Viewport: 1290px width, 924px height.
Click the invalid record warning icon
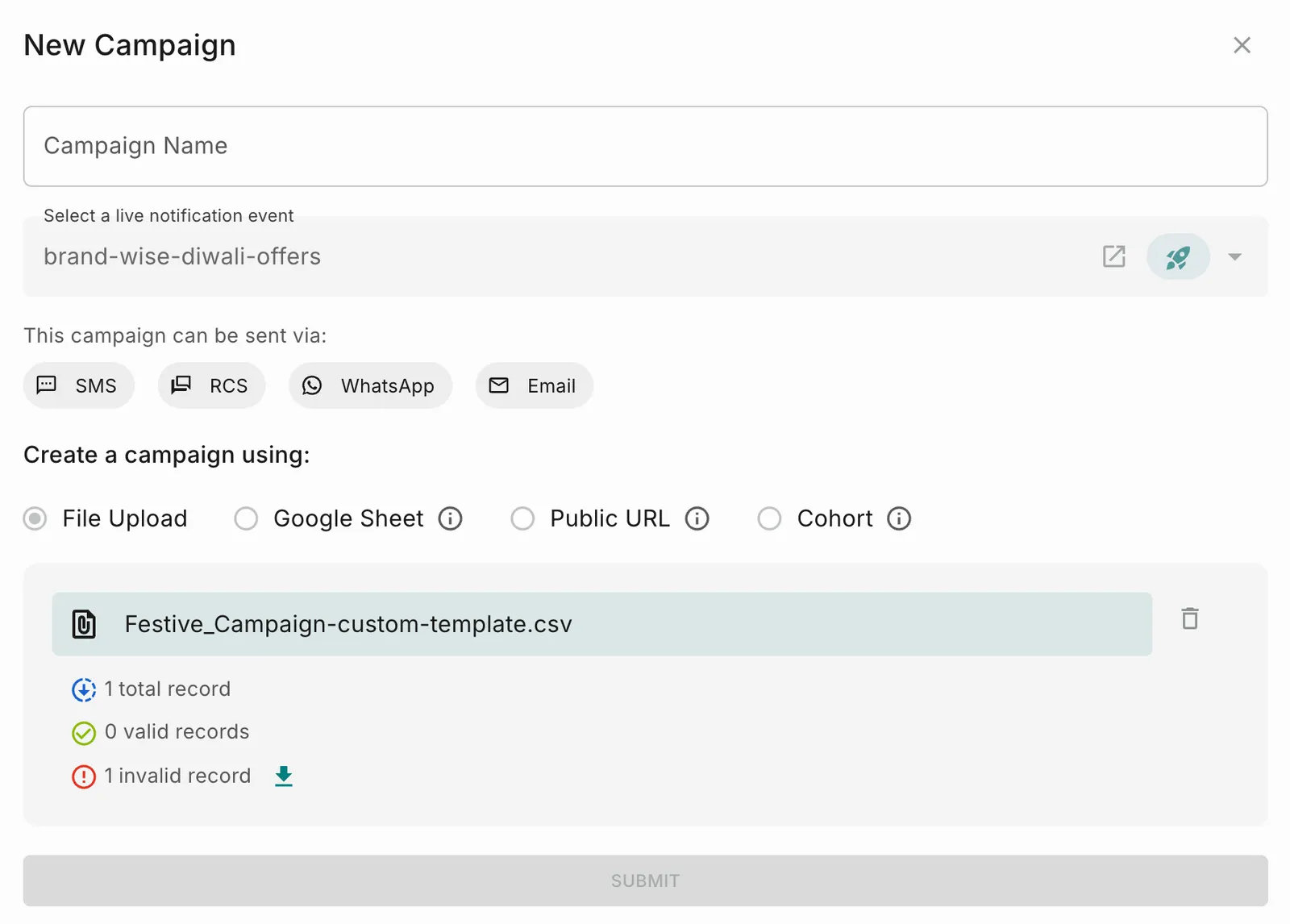[84, 776]
